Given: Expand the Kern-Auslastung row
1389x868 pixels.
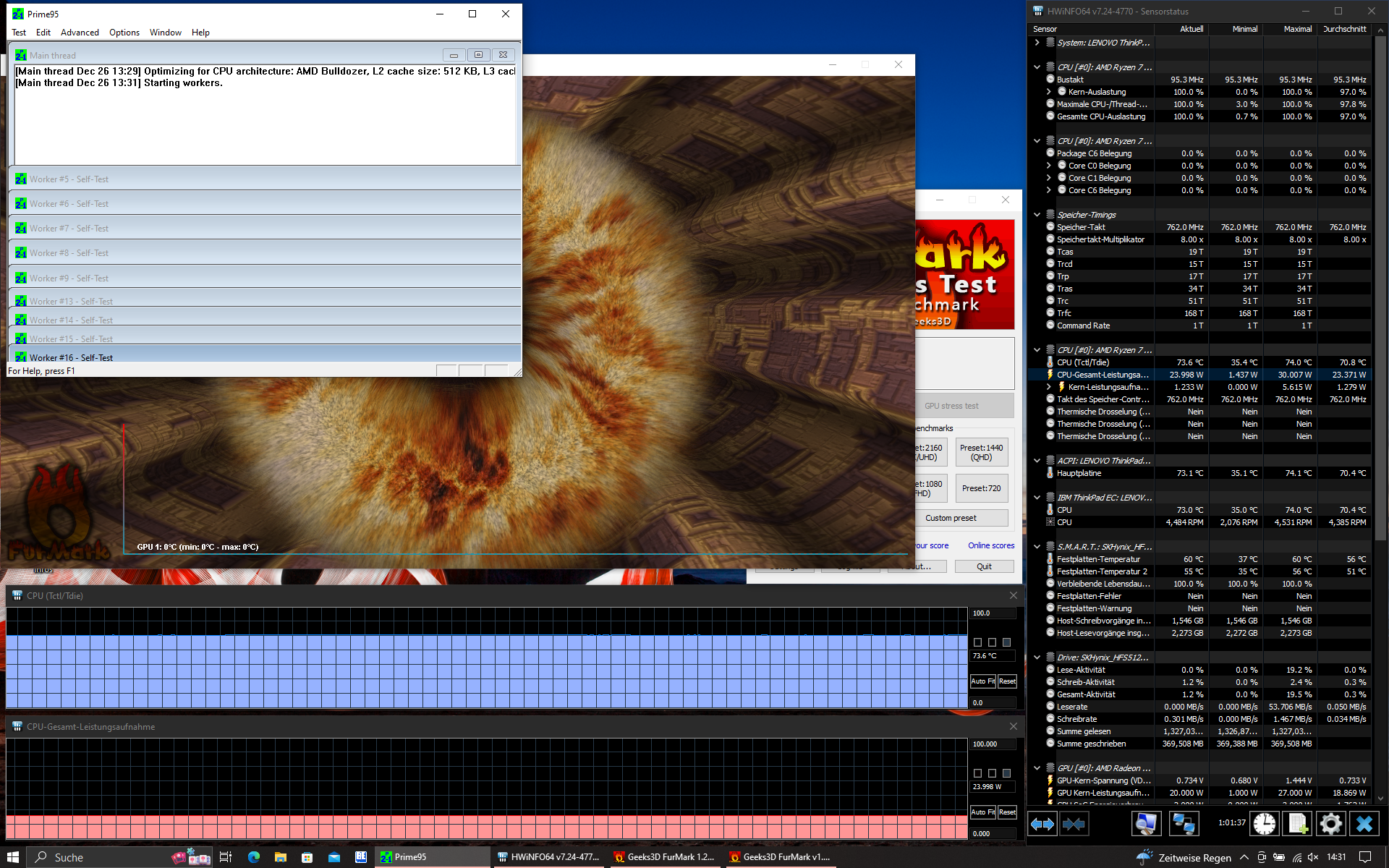Looking at the screenshot, I should (x=1048, y=92).
